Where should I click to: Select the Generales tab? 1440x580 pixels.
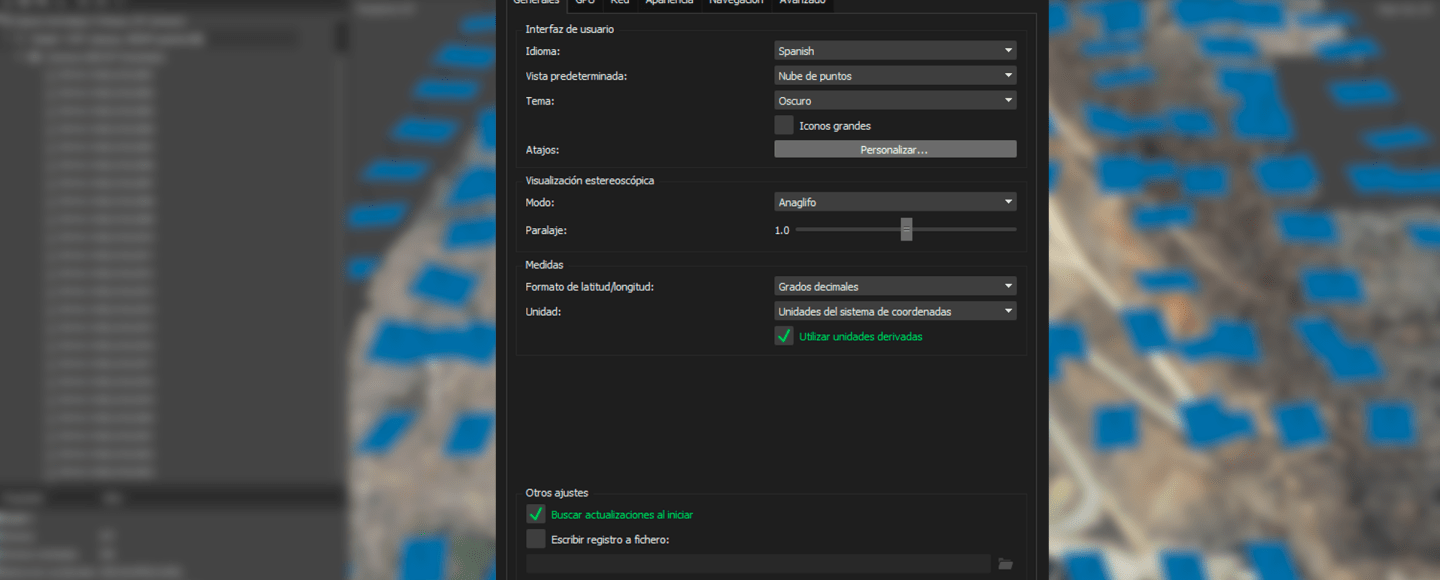point(536,3)
